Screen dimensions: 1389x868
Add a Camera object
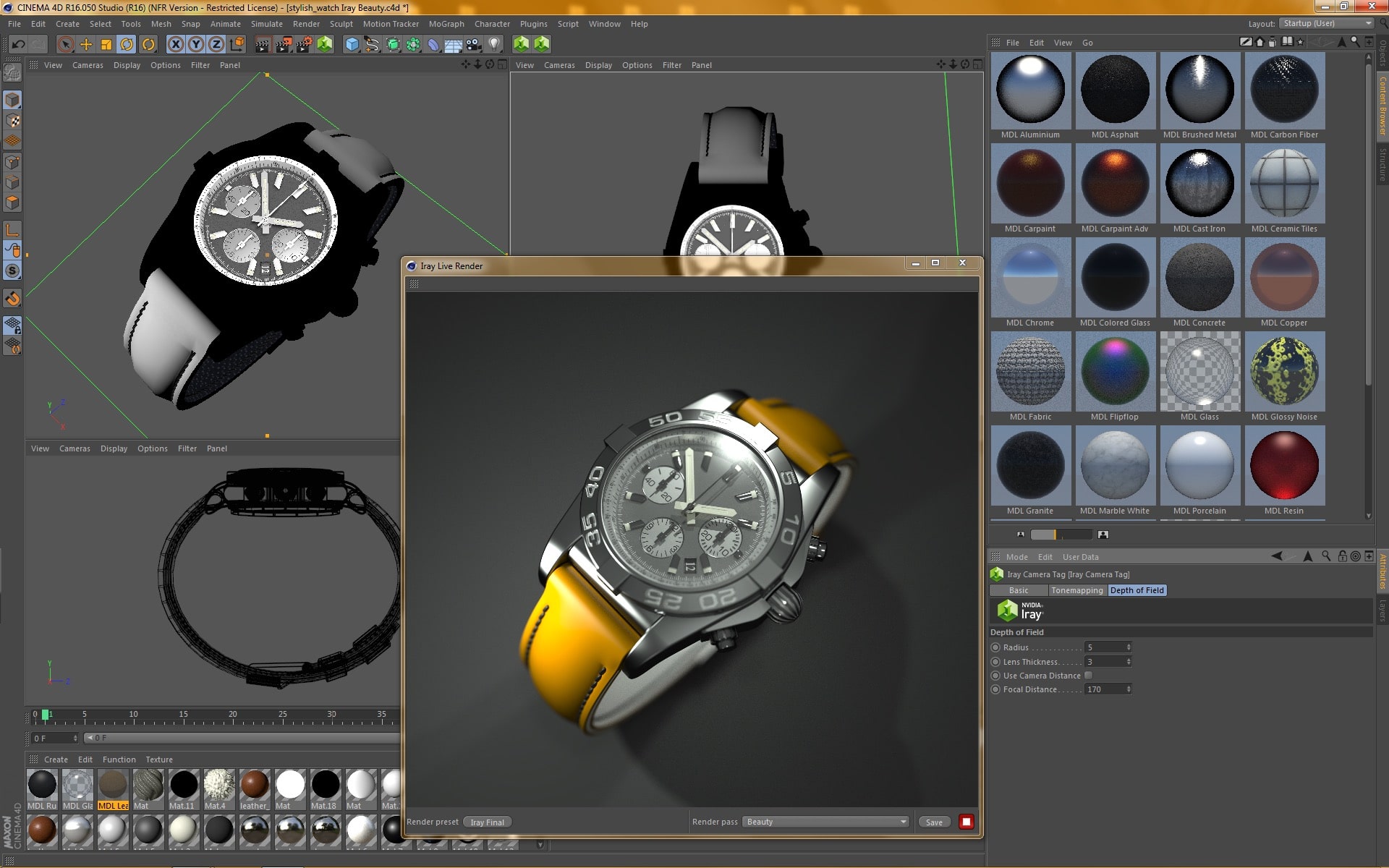(473, 45)
